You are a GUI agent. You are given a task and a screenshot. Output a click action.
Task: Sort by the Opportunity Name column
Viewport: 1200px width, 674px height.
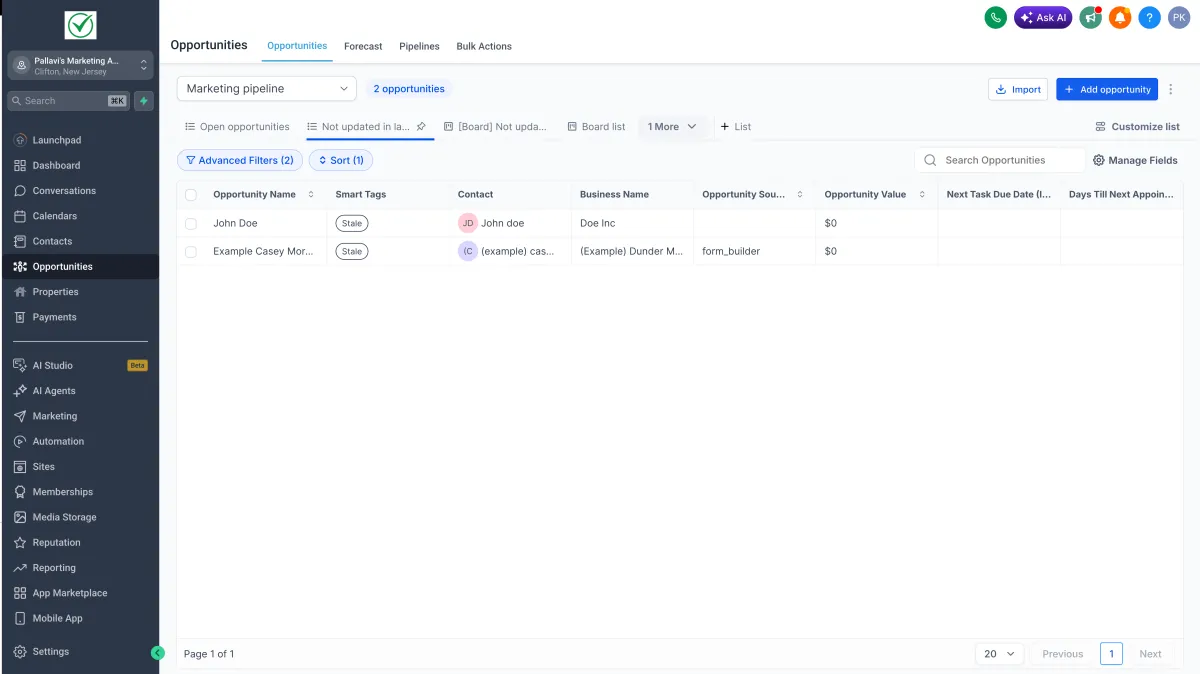tap(311, 195)
